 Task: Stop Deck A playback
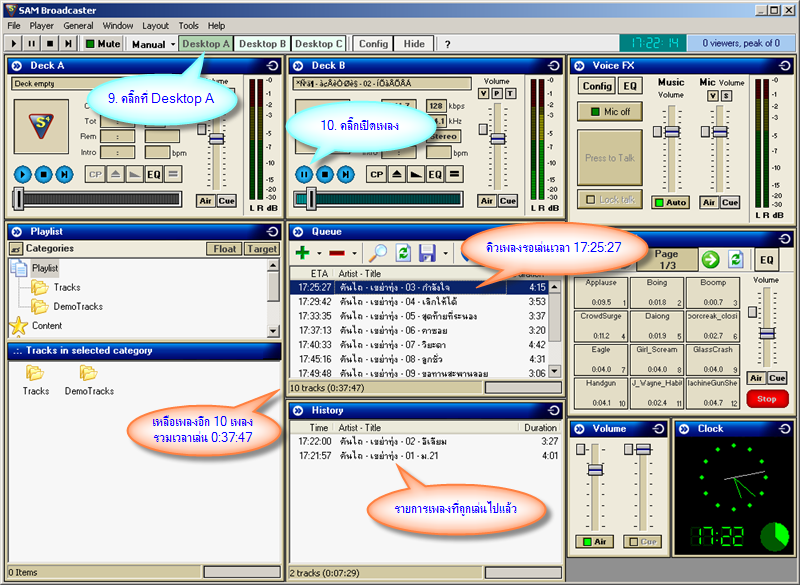coord(43,174)
